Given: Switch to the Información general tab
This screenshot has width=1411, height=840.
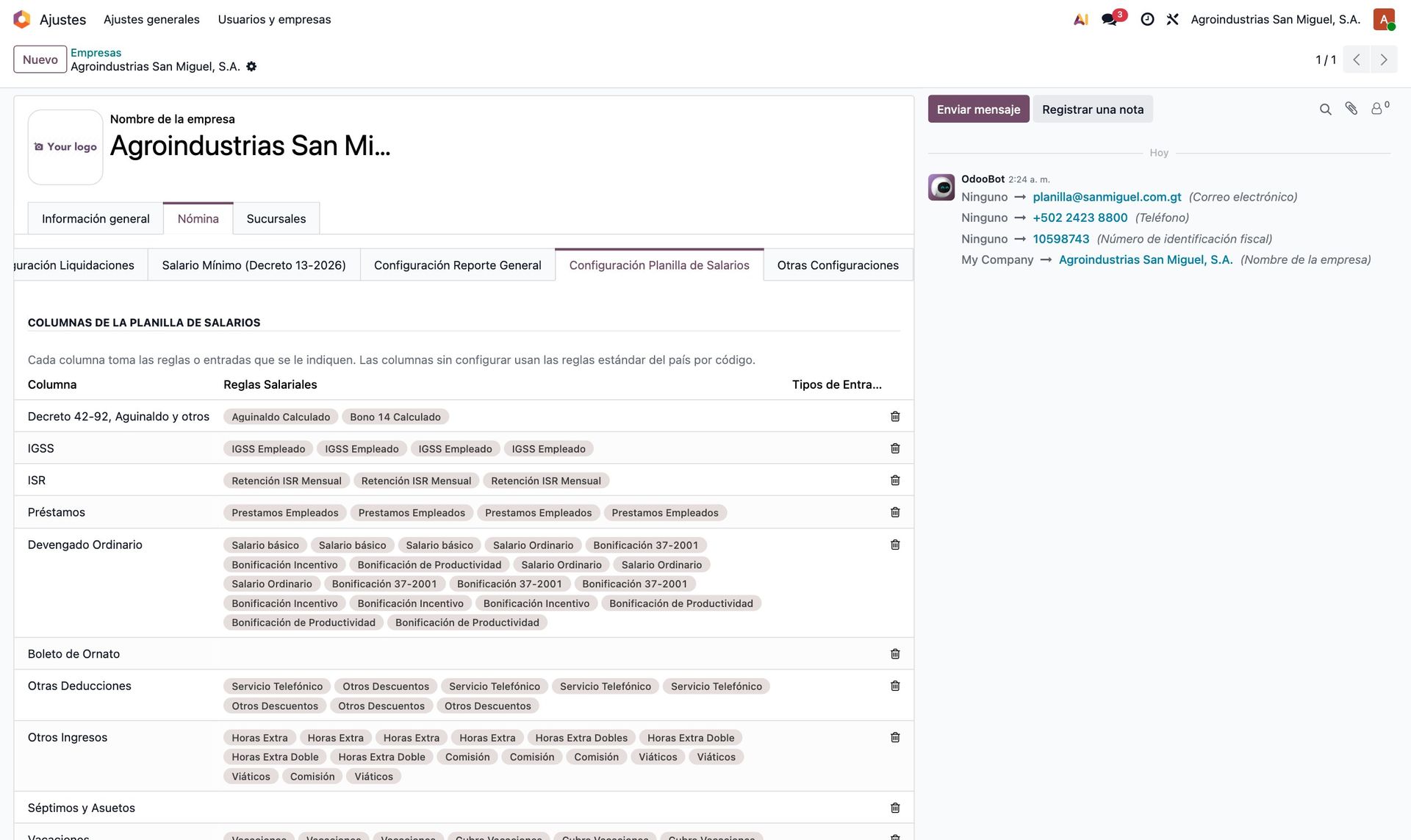Looking at the screenshot, I should (x=96, y=219).
